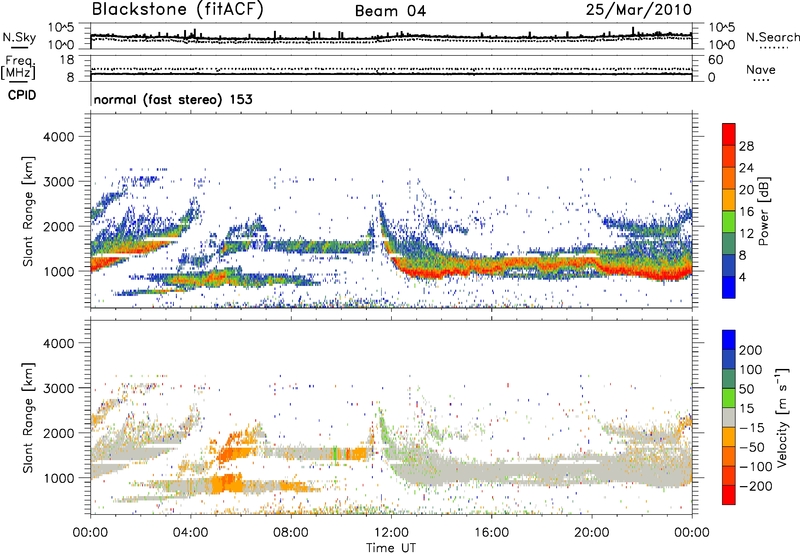Click the "04:00" time tick label
Viewport: 800px width, 554px height.
190,533
